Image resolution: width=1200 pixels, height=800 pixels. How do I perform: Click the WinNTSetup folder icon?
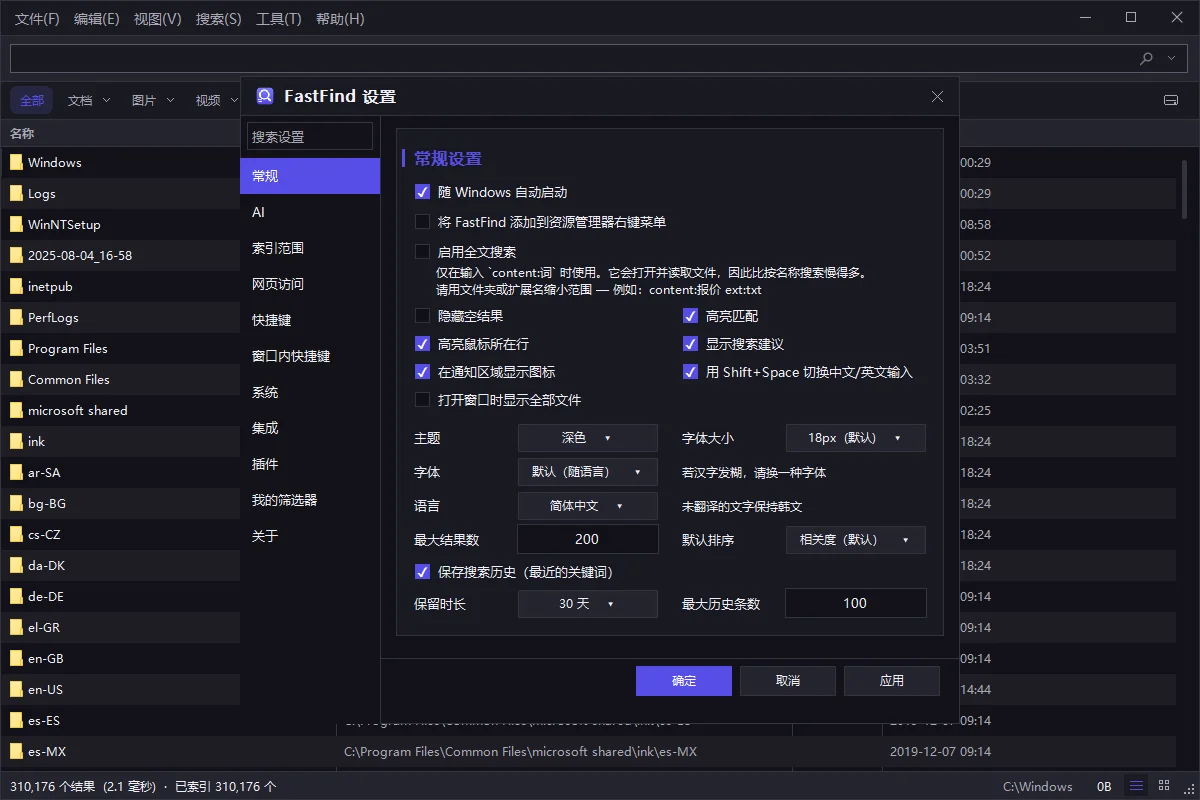coord(16,224)
